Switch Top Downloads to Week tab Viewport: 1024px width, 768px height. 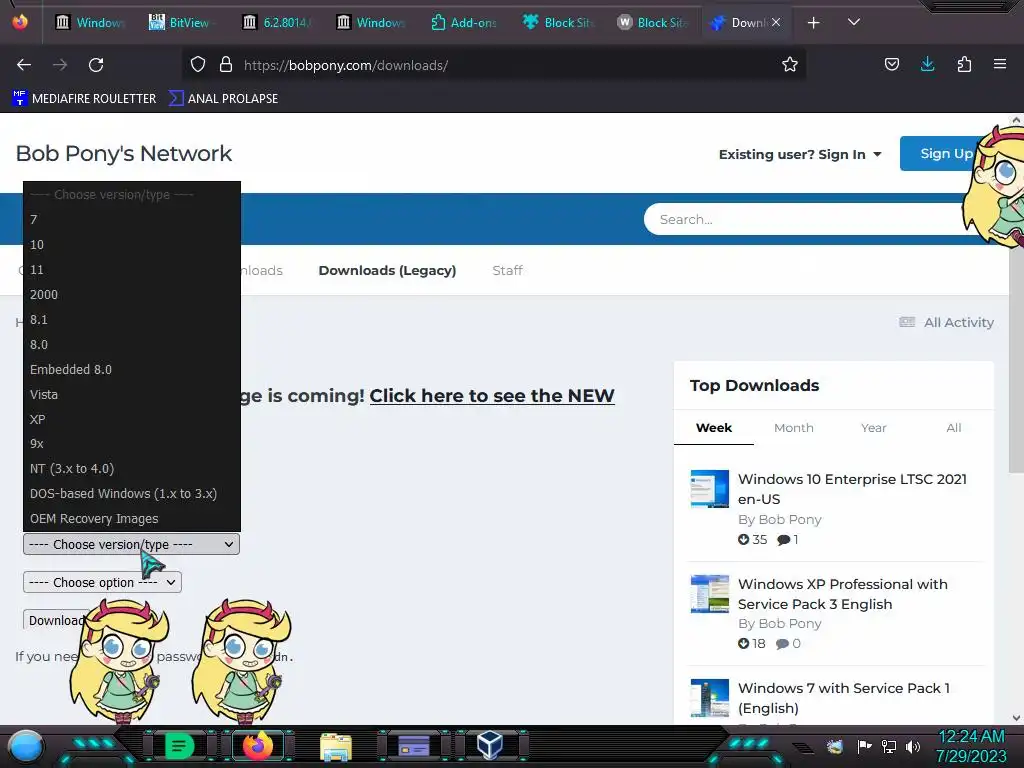pos(714,428)
